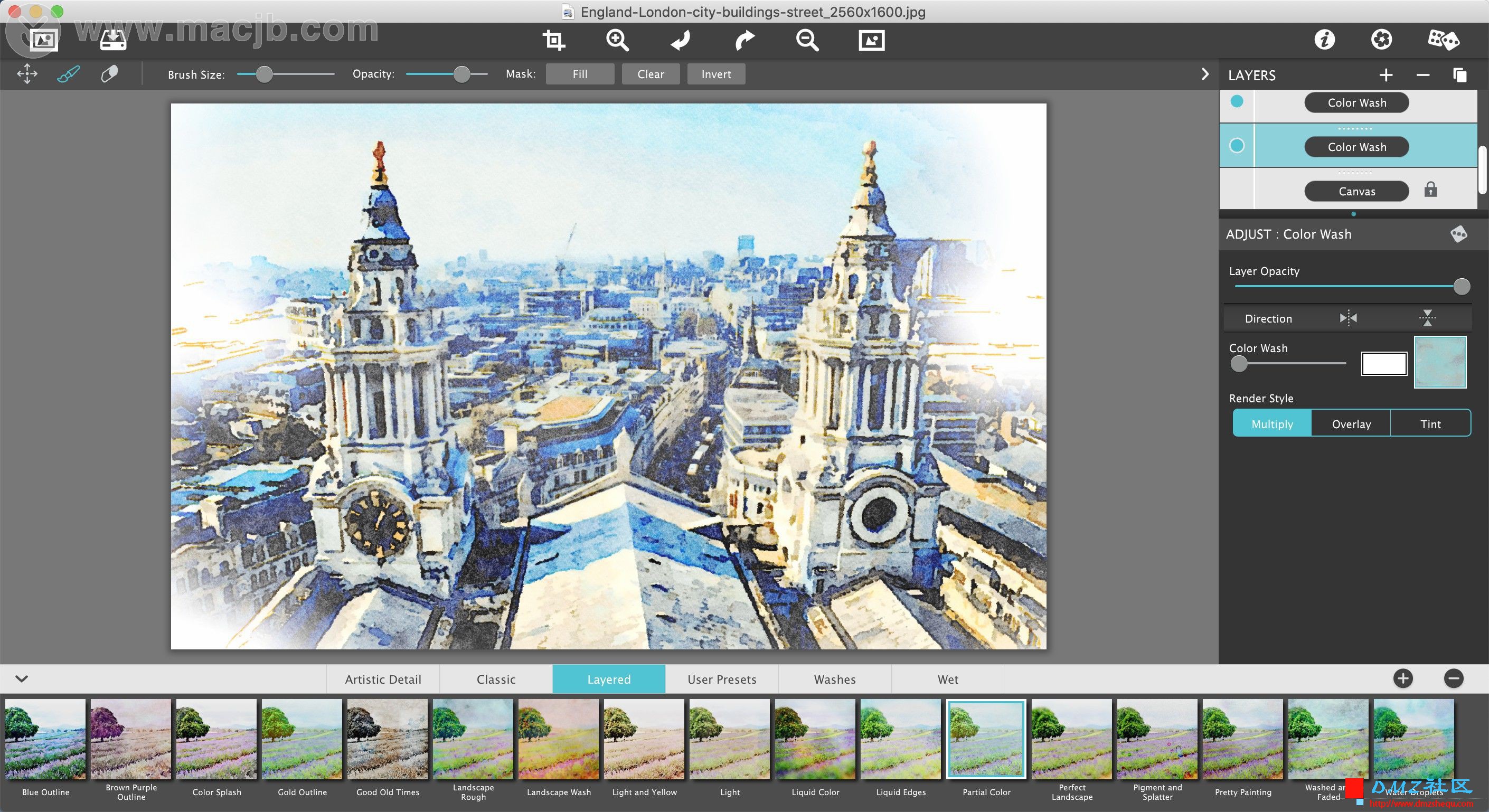
Task: Toggle visibility of top Color Wash layer
Action: [1237, 101]
